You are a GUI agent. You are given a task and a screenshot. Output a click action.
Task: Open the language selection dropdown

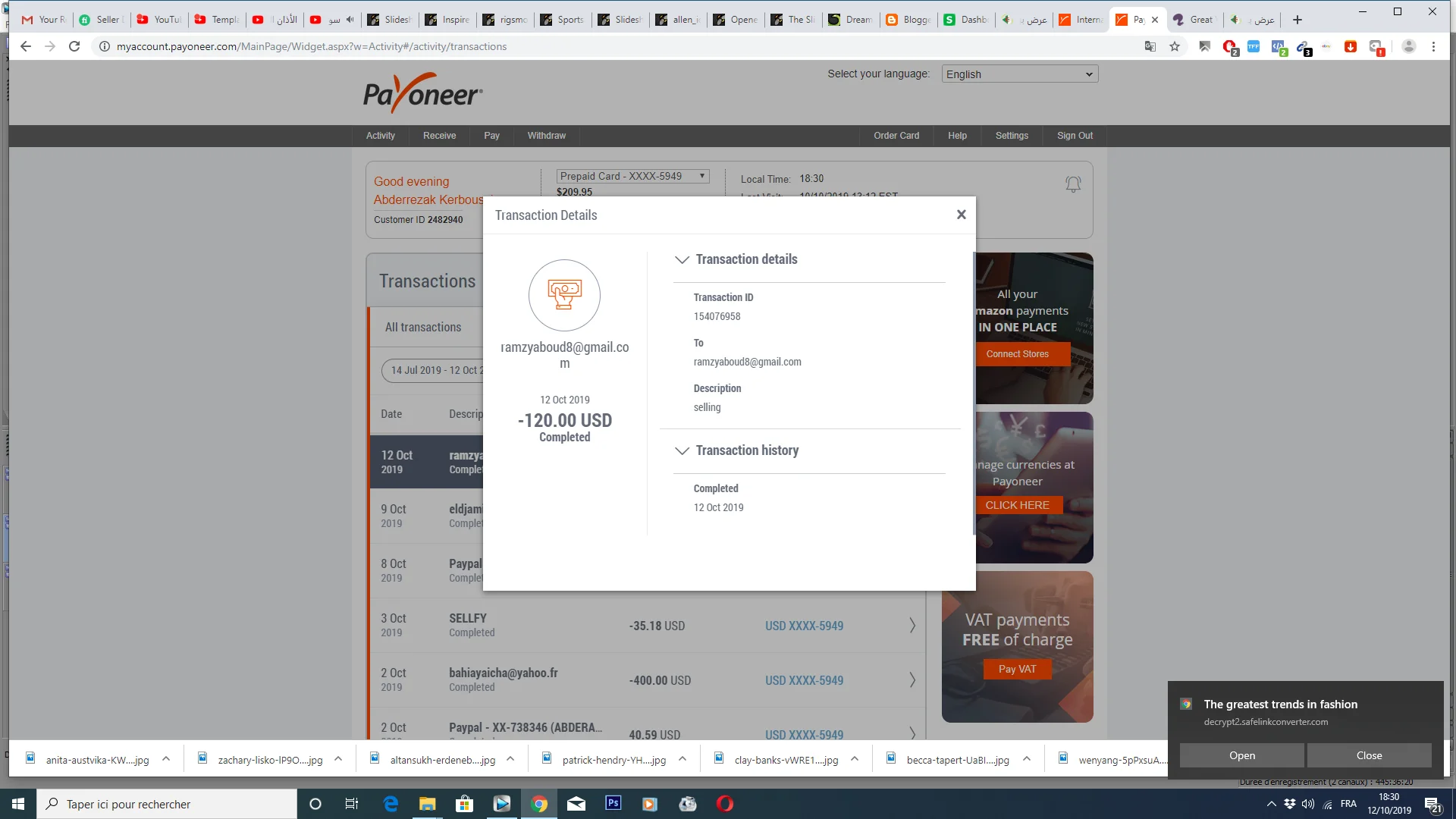pos(1019,74)
